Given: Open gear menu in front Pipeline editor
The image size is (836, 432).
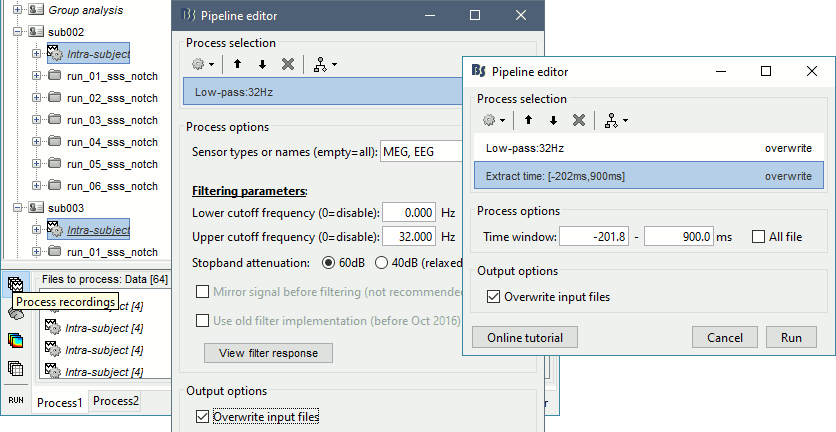Looking at the screenshot, I should point(494,121).
